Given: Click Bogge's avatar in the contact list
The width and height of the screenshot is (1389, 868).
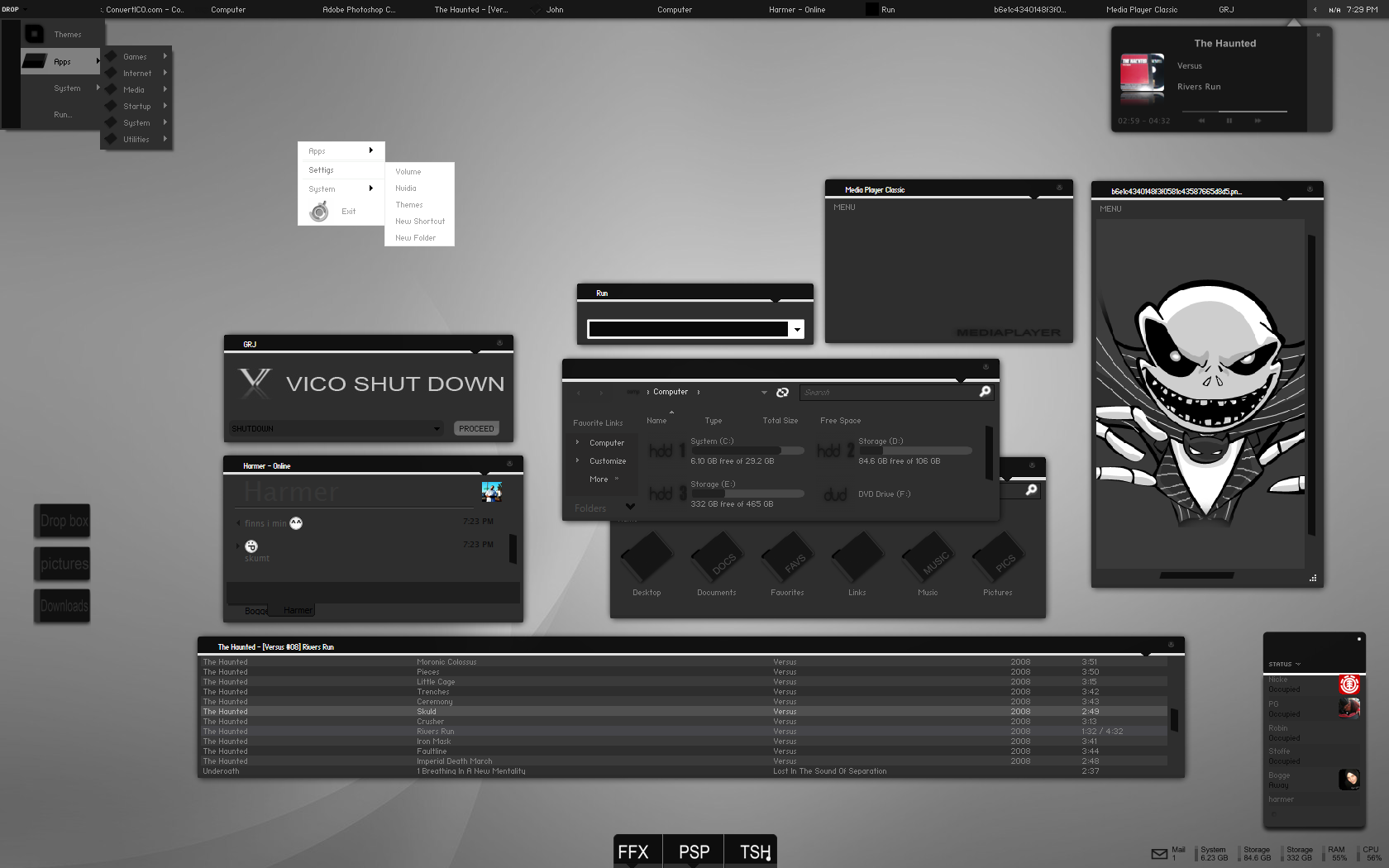Looking at the screenshot, I should [1349, 780].
